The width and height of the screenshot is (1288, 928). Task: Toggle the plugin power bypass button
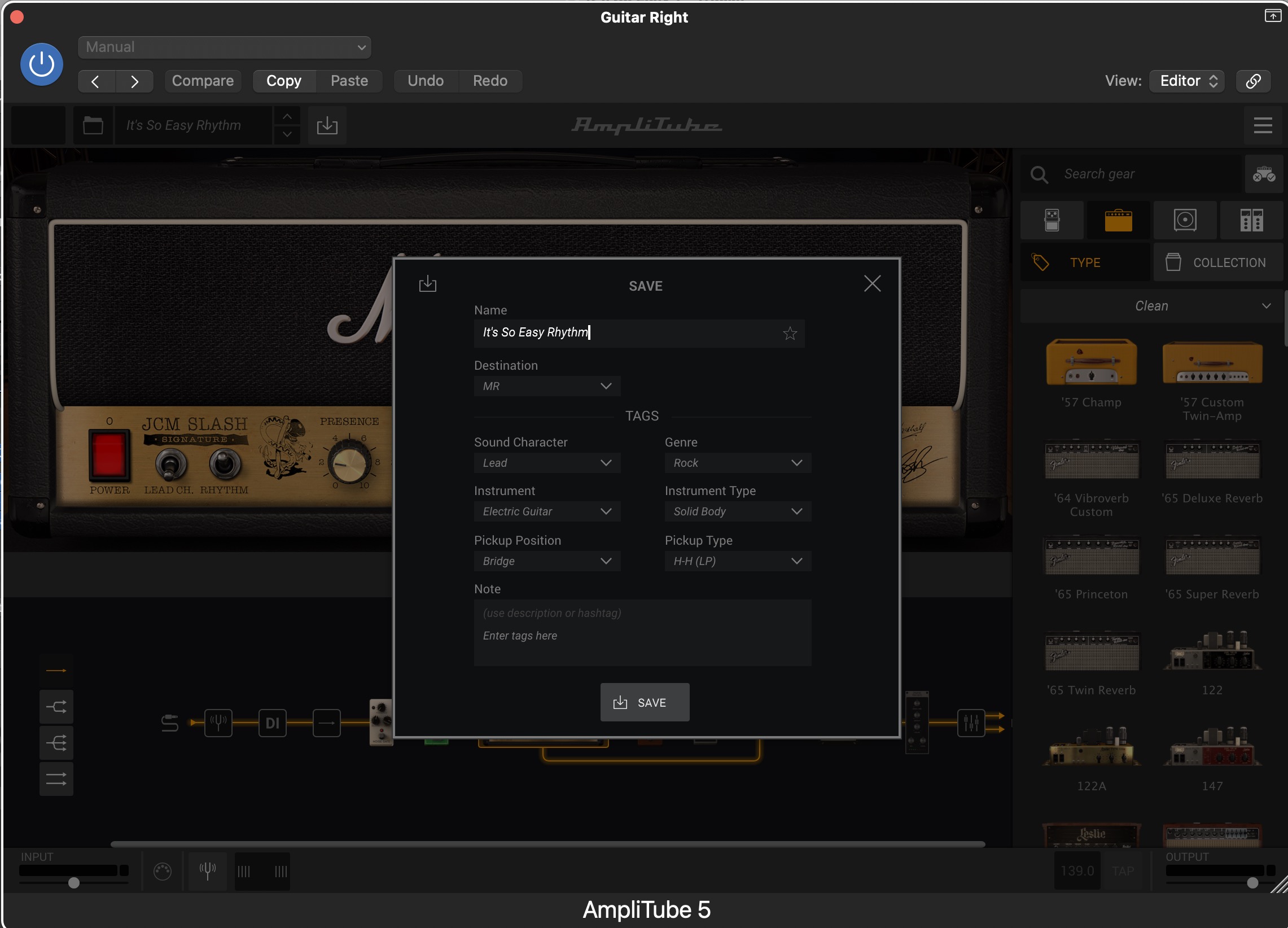[x=41, y=64]
